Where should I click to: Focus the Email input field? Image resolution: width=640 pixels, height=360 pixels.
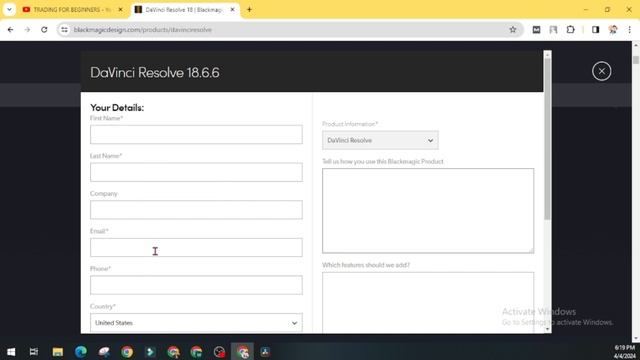pos(196,247)
